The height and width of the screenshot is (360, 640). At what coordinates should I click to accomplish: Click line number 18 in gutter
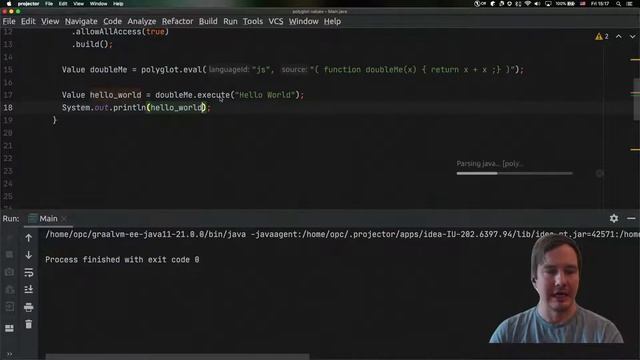tap(9, 108)
